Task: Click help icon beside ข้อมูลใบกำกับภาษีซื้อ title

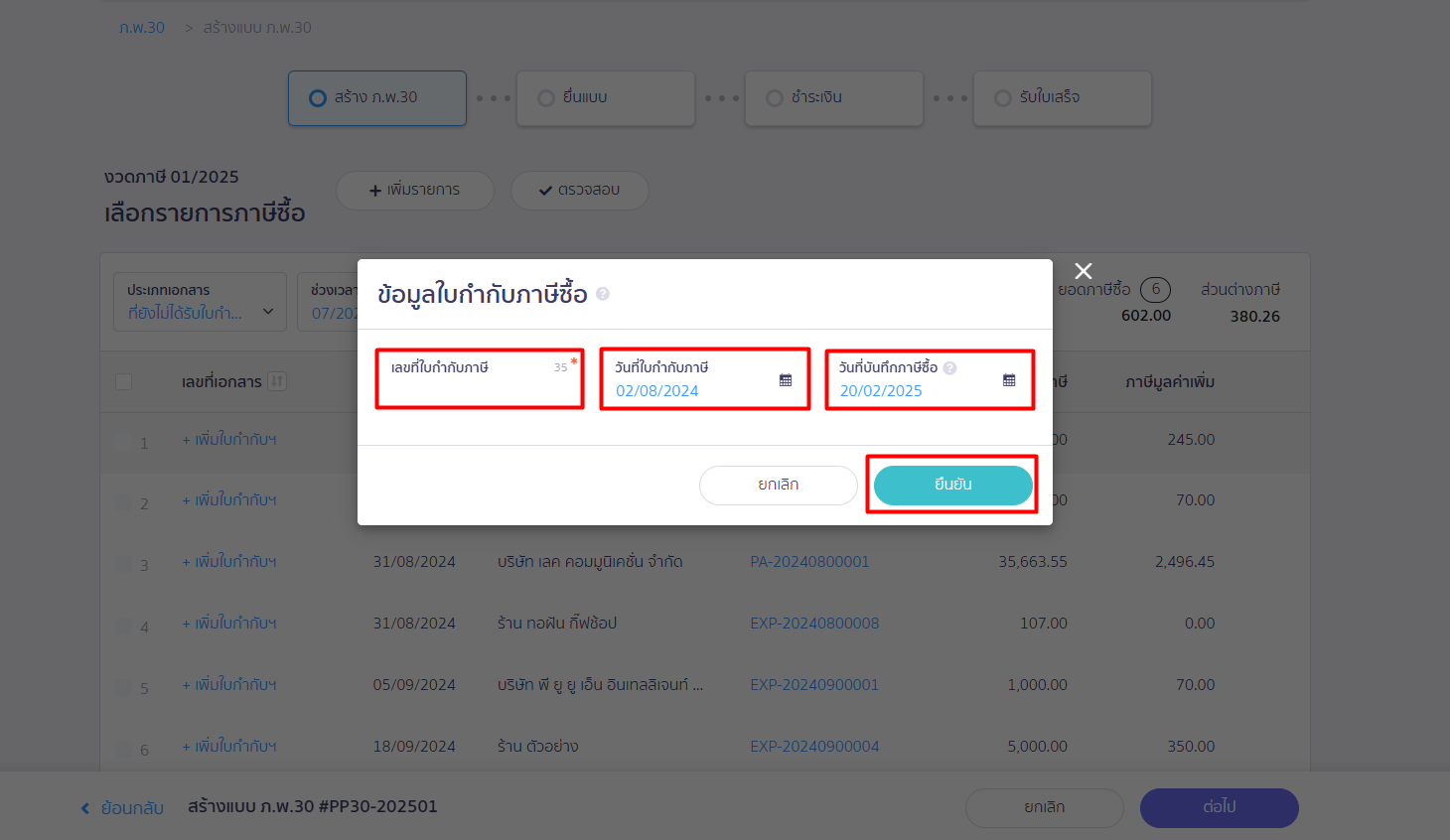Action: (x=600, y=294)
